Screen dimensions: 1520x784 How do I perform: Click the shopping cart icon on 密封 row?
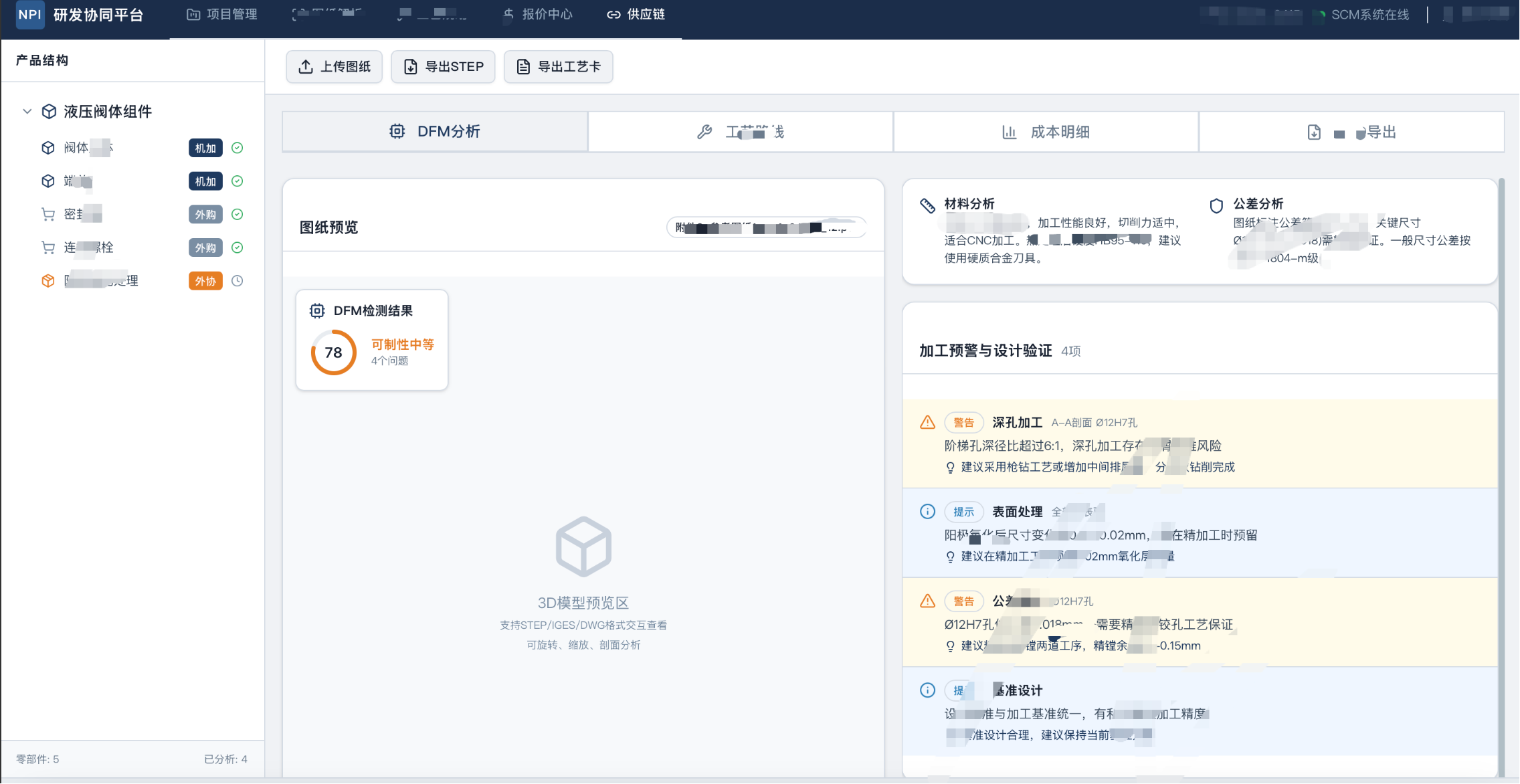click(x=48, y=215)
